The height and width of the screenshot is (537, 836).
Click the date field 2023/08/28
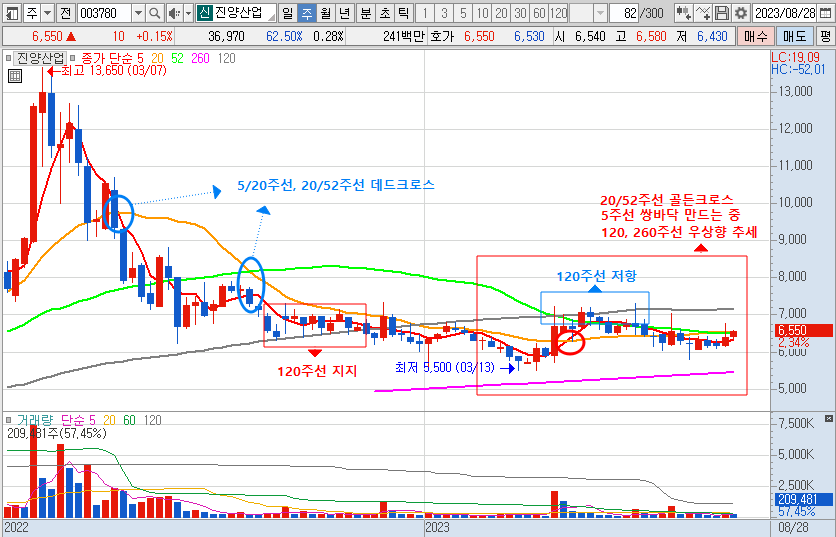(785, 13)
